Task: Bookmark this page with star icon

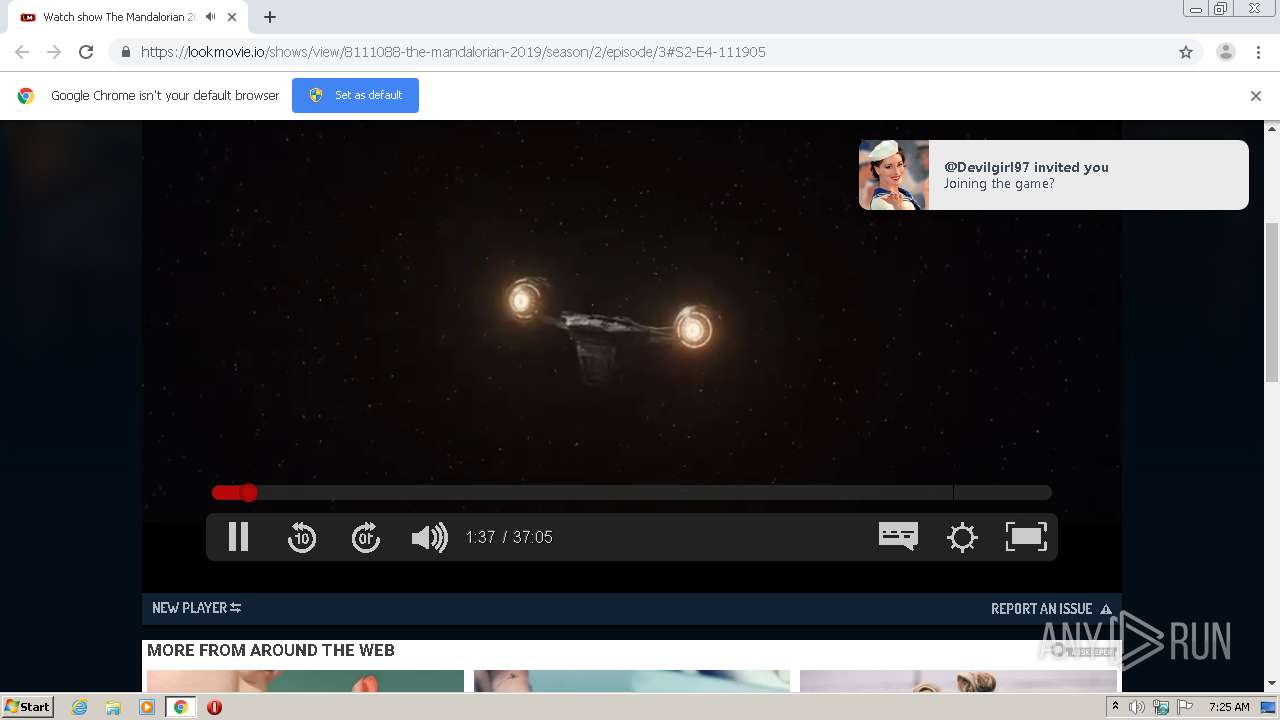Action: (1186, 52)
